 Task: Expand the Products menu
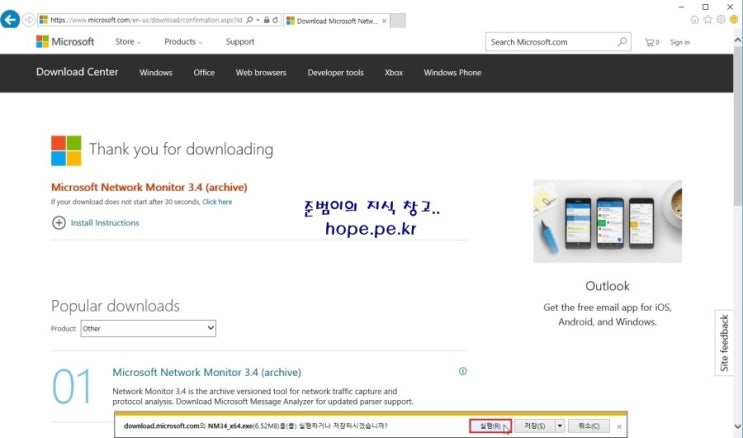point(183,42)
